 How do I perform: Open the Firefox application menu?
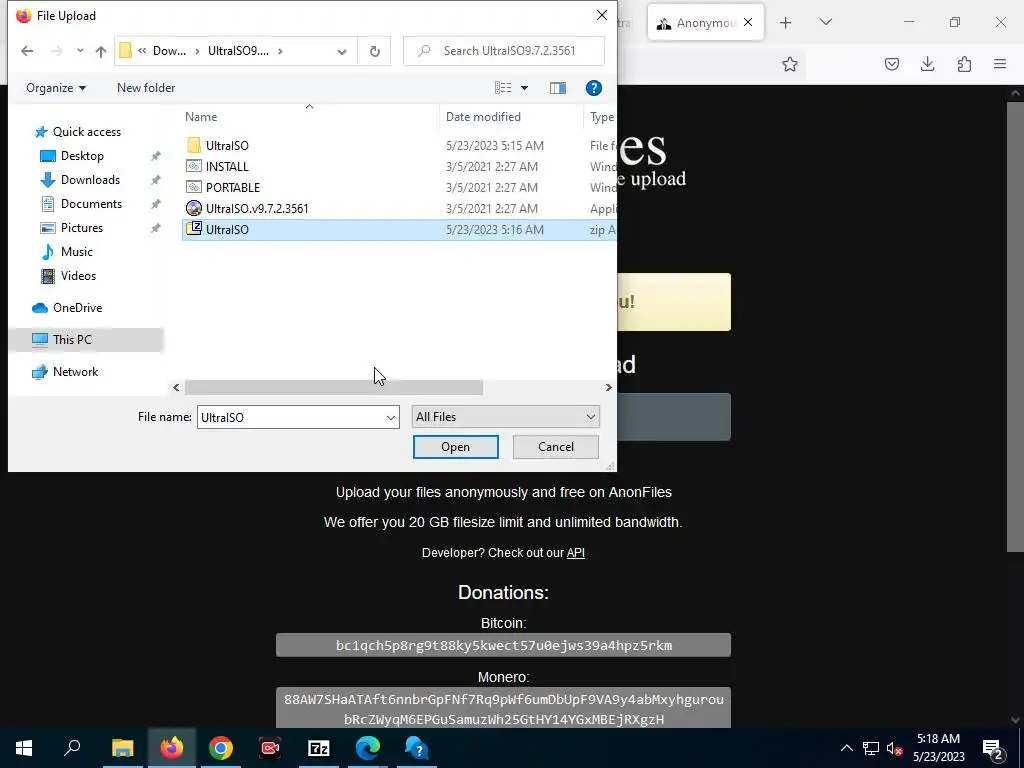coord(1000,64)
